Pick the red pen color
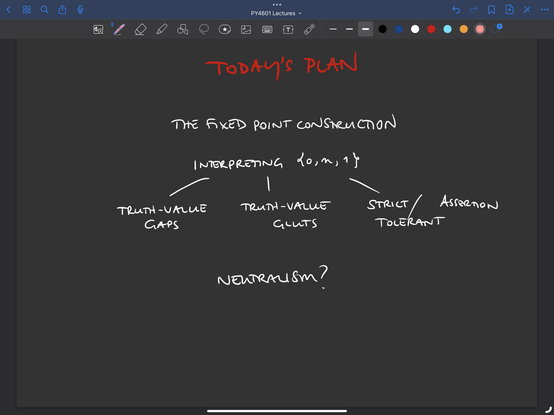554x415 pixels. click(431, 29)
